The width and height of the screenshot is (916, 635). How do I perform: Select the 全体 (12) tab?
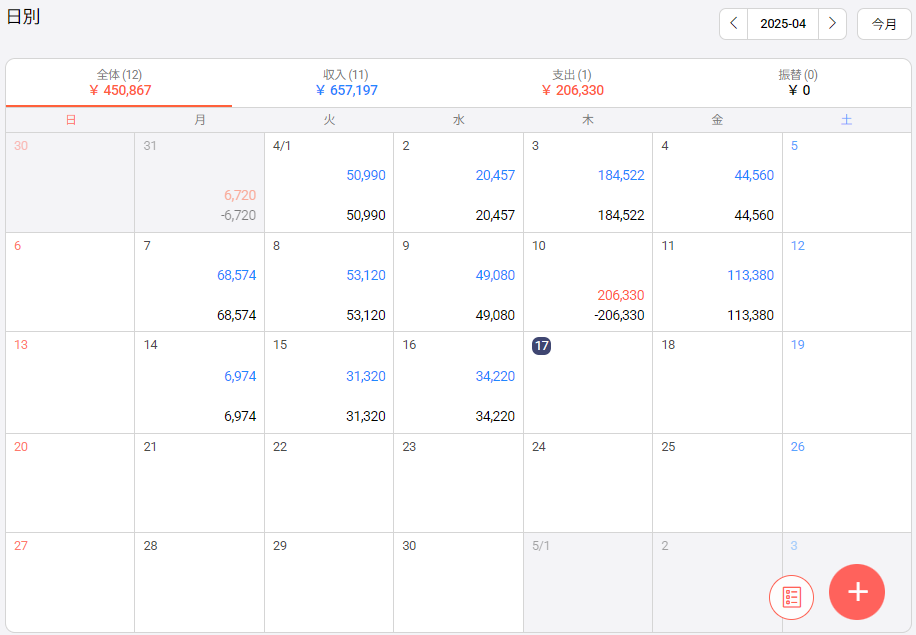[119, 83]
